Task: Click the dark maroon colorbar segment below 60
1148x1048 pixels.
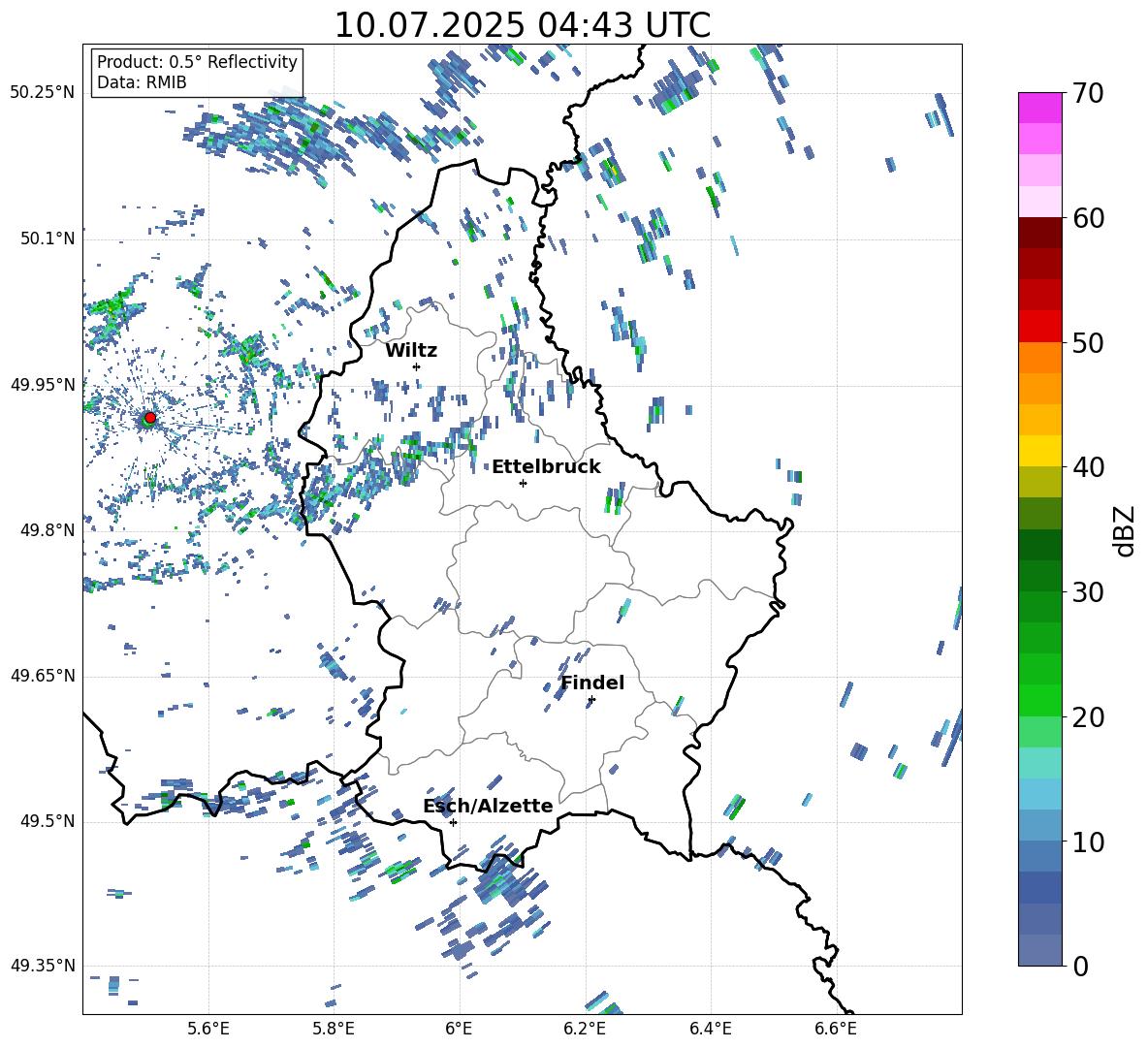Action: [1040, 233]
